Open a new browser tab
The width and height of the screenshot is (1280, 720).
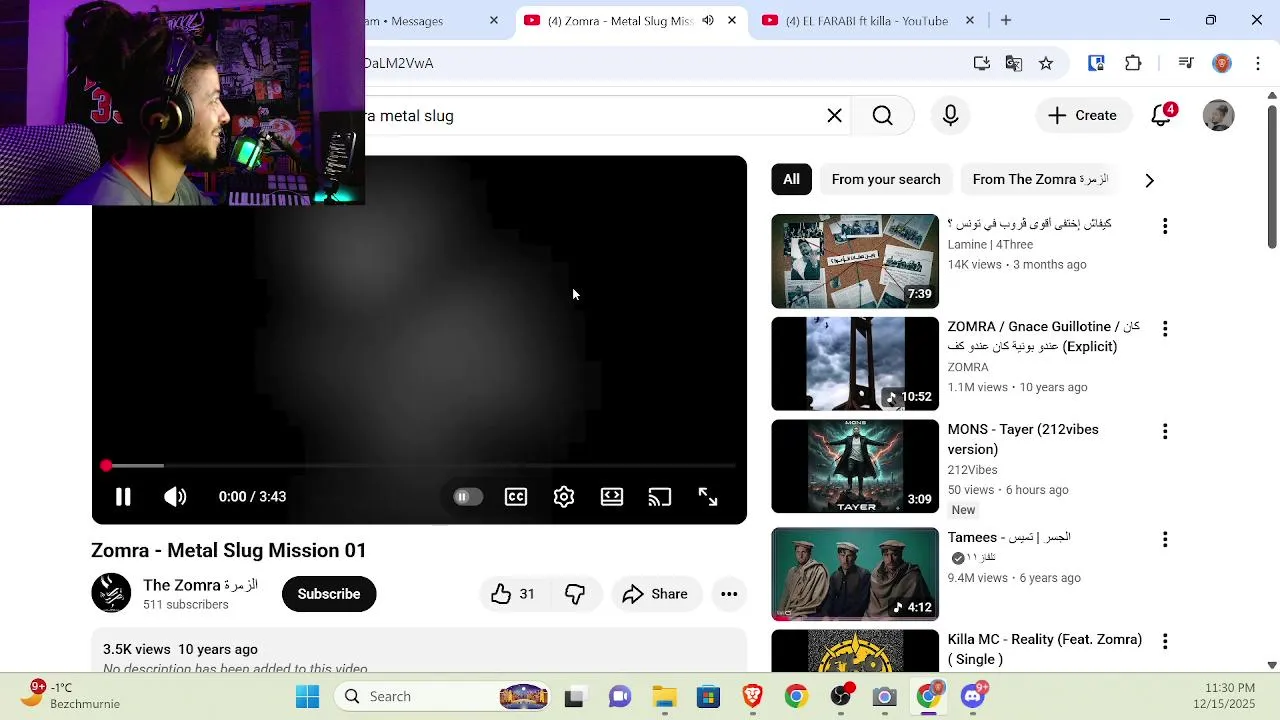[1006, 21]
